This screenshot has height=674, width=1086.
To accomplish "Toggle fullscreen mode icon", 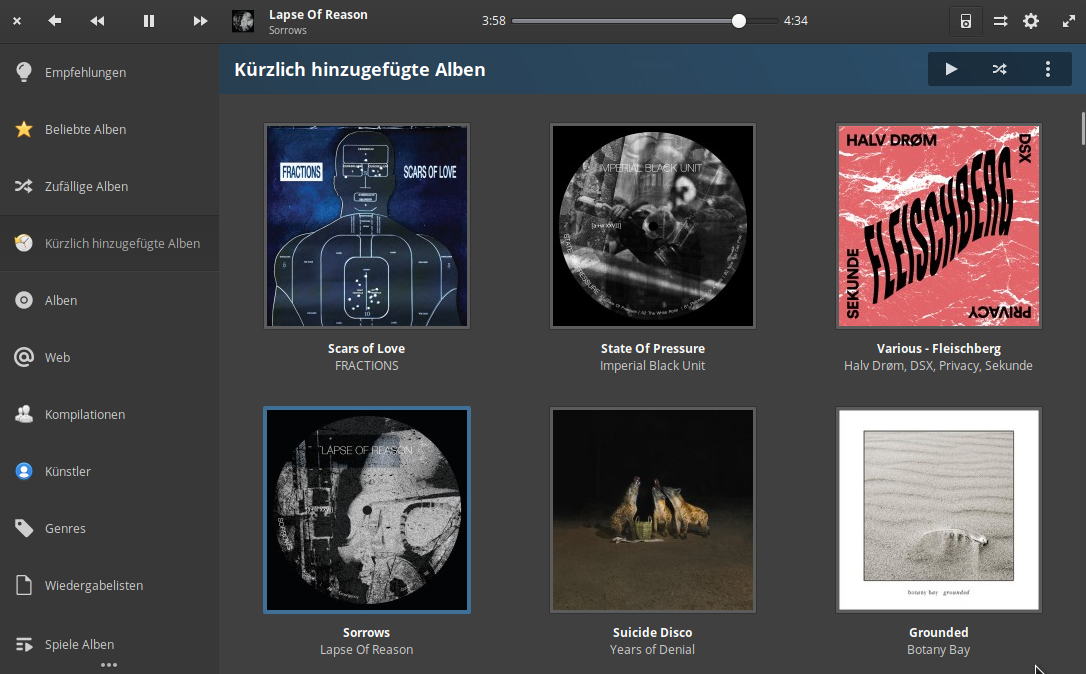I will pyautogui.click(x=1069, y=21).
